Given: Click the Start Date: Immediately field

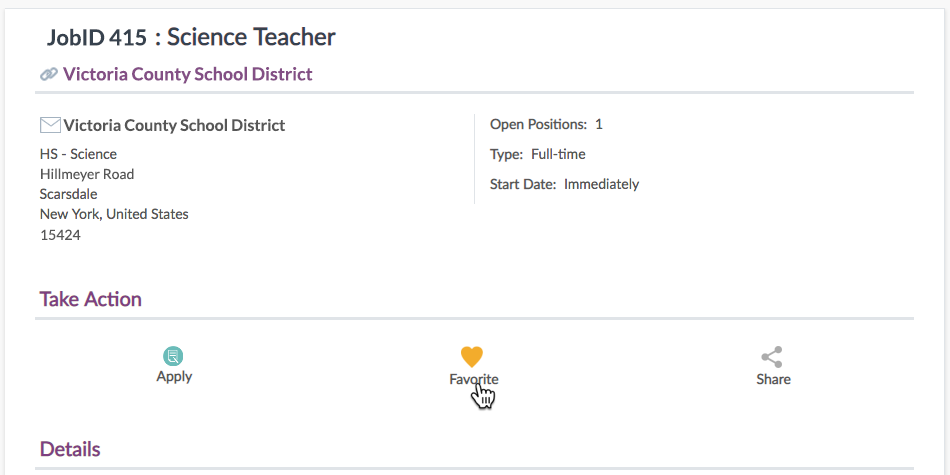Looking at the screenshot, I should click(565, 184).
